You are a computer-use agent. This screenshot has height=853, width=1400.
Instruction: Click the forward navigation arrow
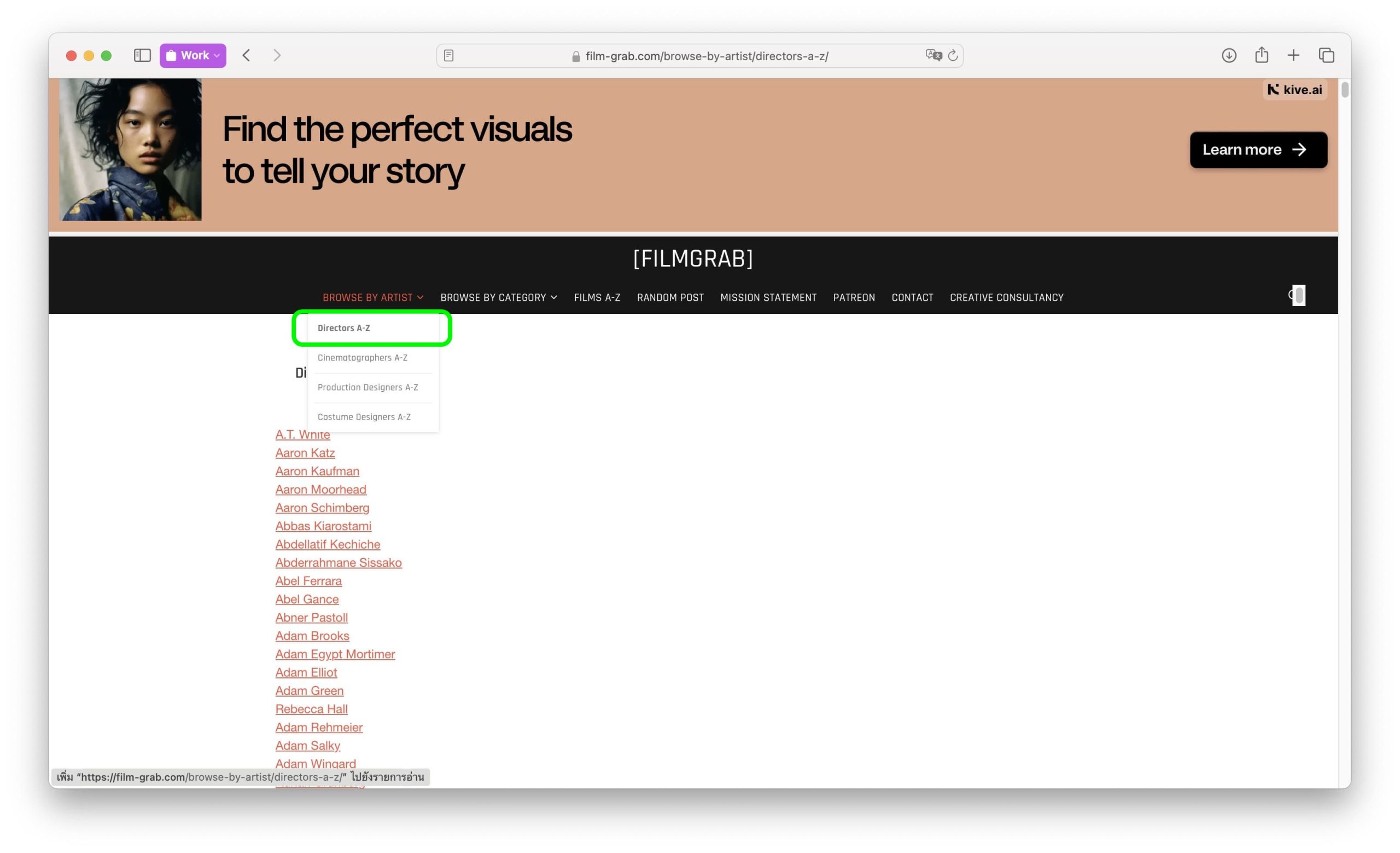[x=277, y=55]
